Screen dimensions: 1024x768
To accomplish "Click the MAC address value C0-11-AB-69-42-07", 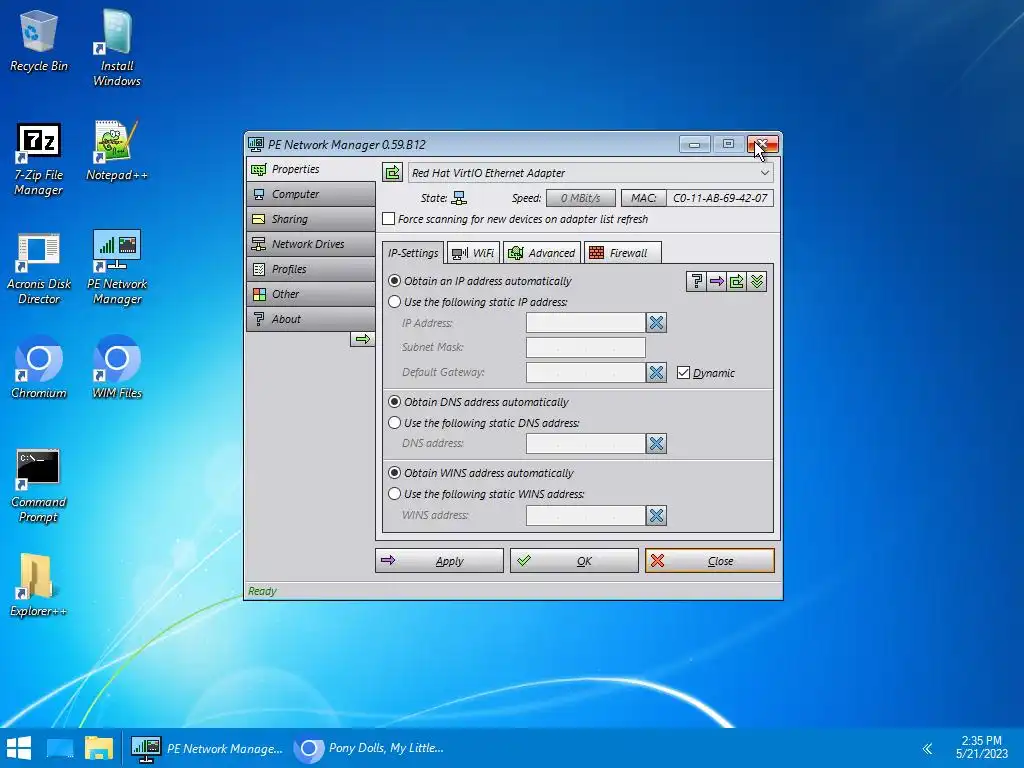I will pos(720,198).
